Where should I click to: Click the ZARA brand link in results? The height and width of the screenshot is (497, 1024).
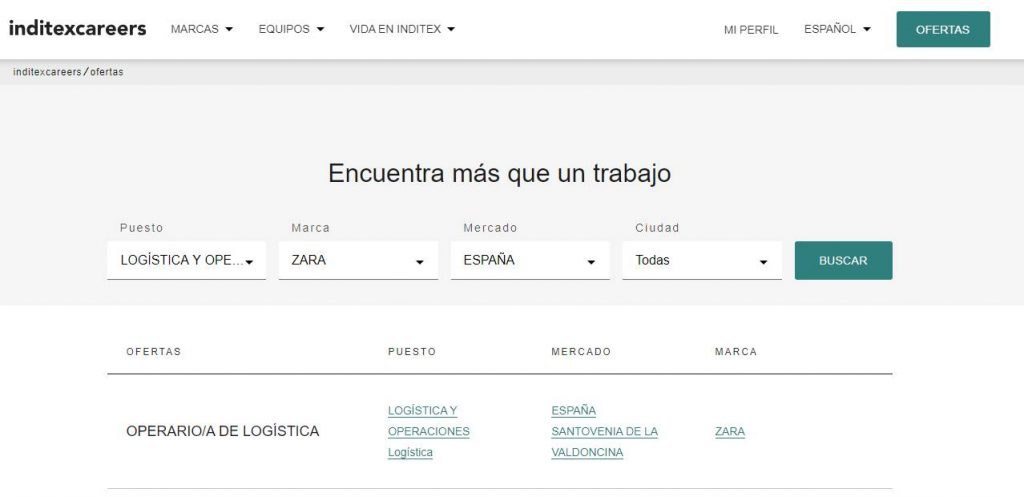coord(729,431)
